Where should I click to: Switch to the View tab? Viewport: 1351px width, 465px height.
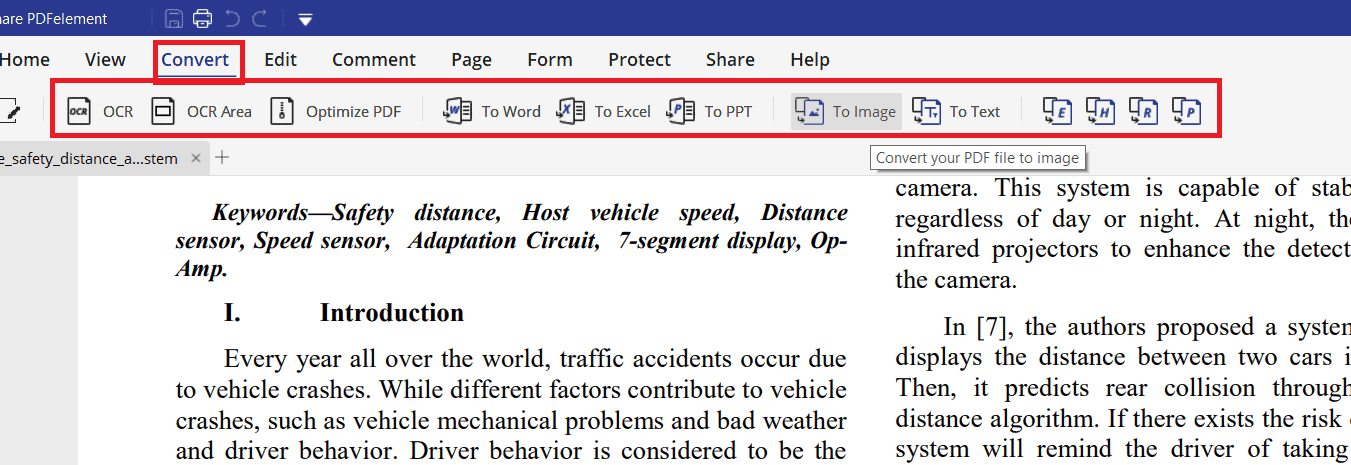coord(105,60)
